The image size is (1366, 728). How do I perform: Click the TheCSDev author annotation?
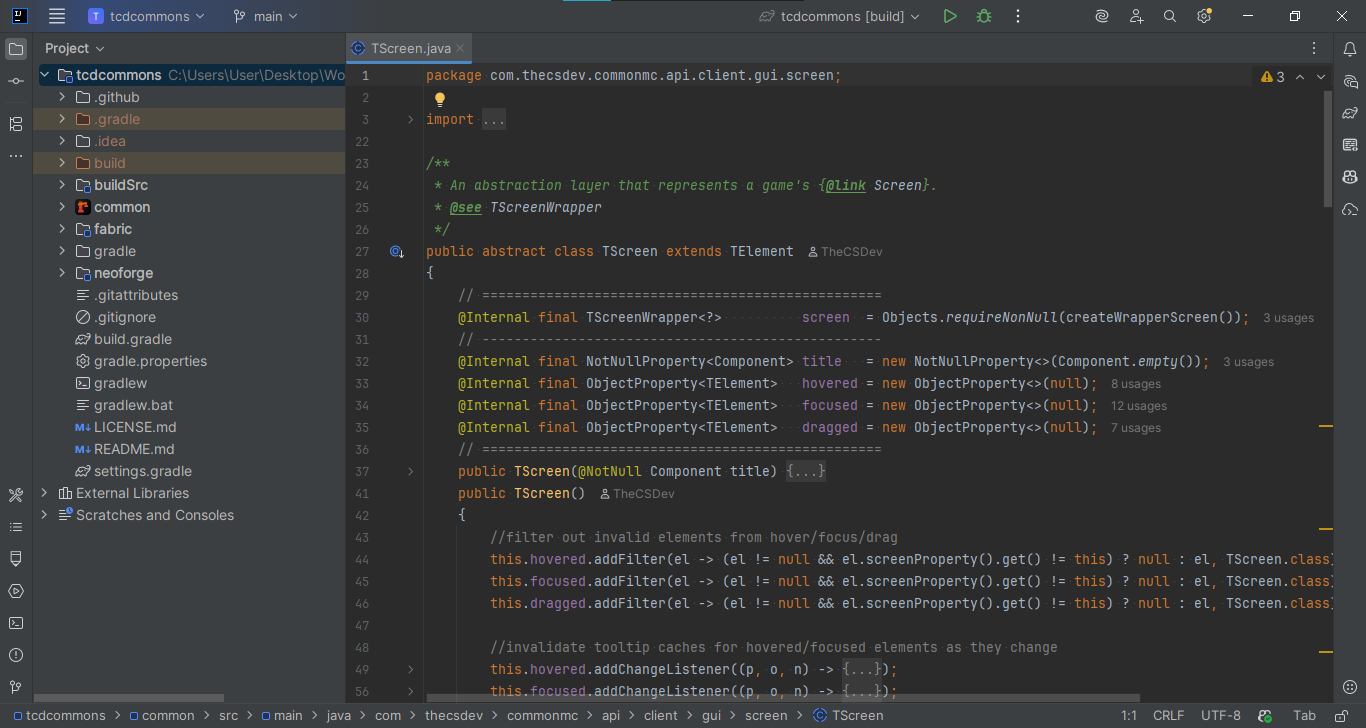pyautogui.click(x=848, y=251)
